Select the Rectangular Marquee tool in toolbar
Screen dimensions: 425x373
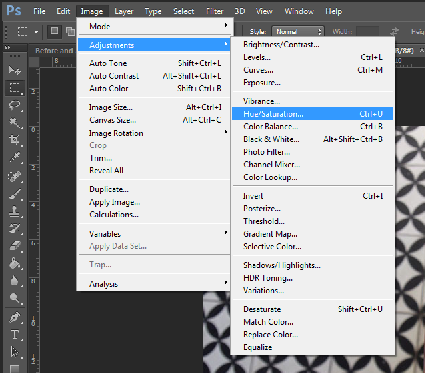[x=14, y=88]
